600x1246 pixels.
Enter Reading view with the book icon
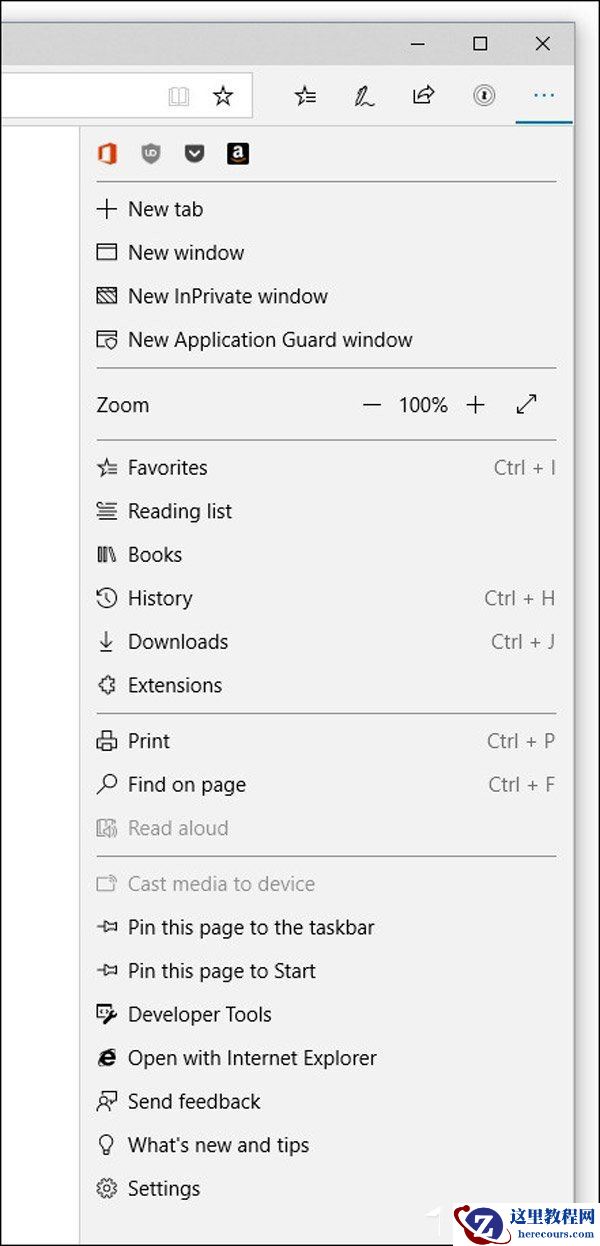(179, 95)
